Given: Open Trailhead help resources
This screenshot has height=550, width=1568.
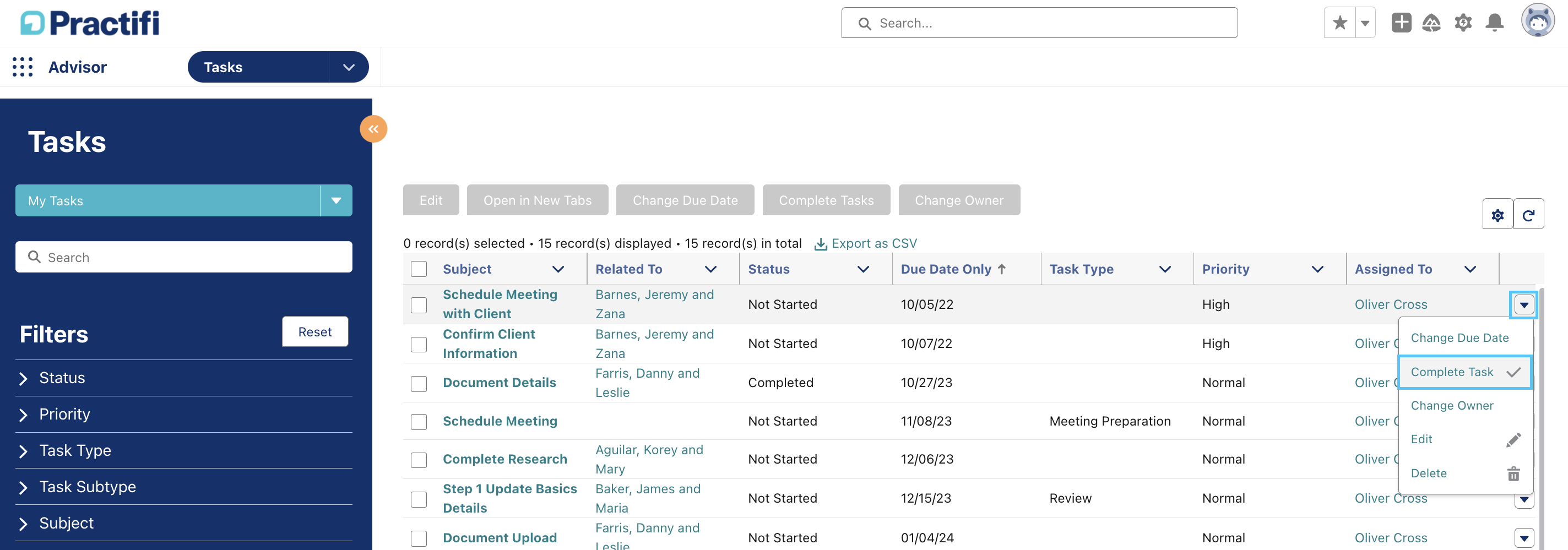Looking at the screenshot, I should [1431, 23].
